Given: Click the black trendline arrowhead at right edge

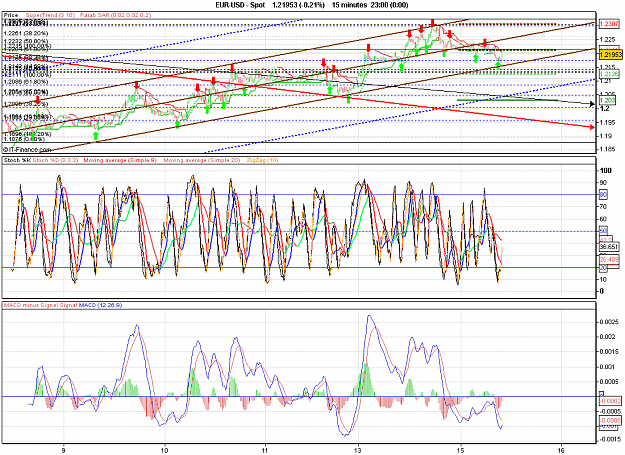Looking at the screenshot, I should pyautogui.click(x=593, y=104).
